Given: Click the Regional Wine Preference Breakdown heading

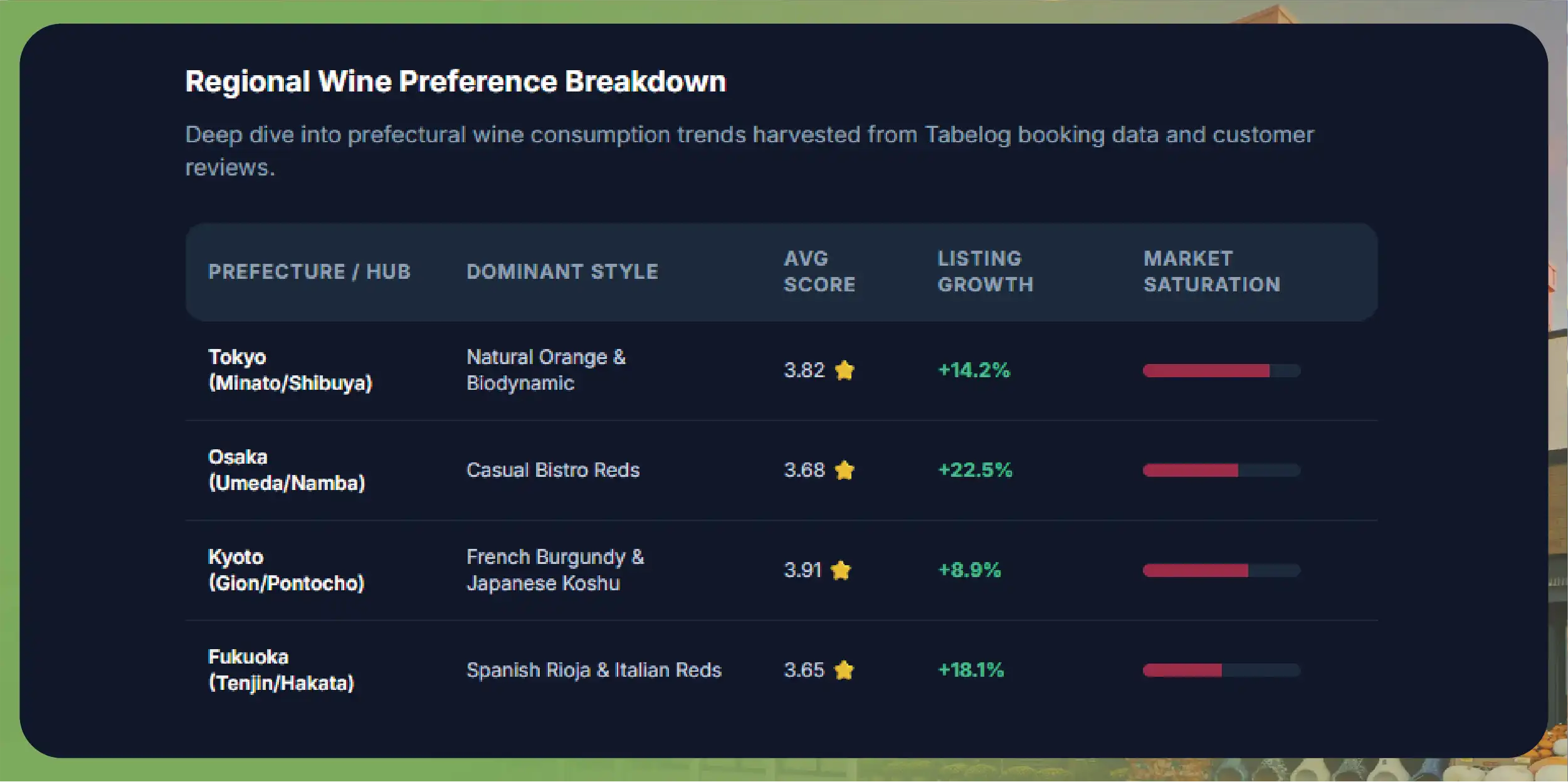Looking at the screenshot, I should pos(455,81).
